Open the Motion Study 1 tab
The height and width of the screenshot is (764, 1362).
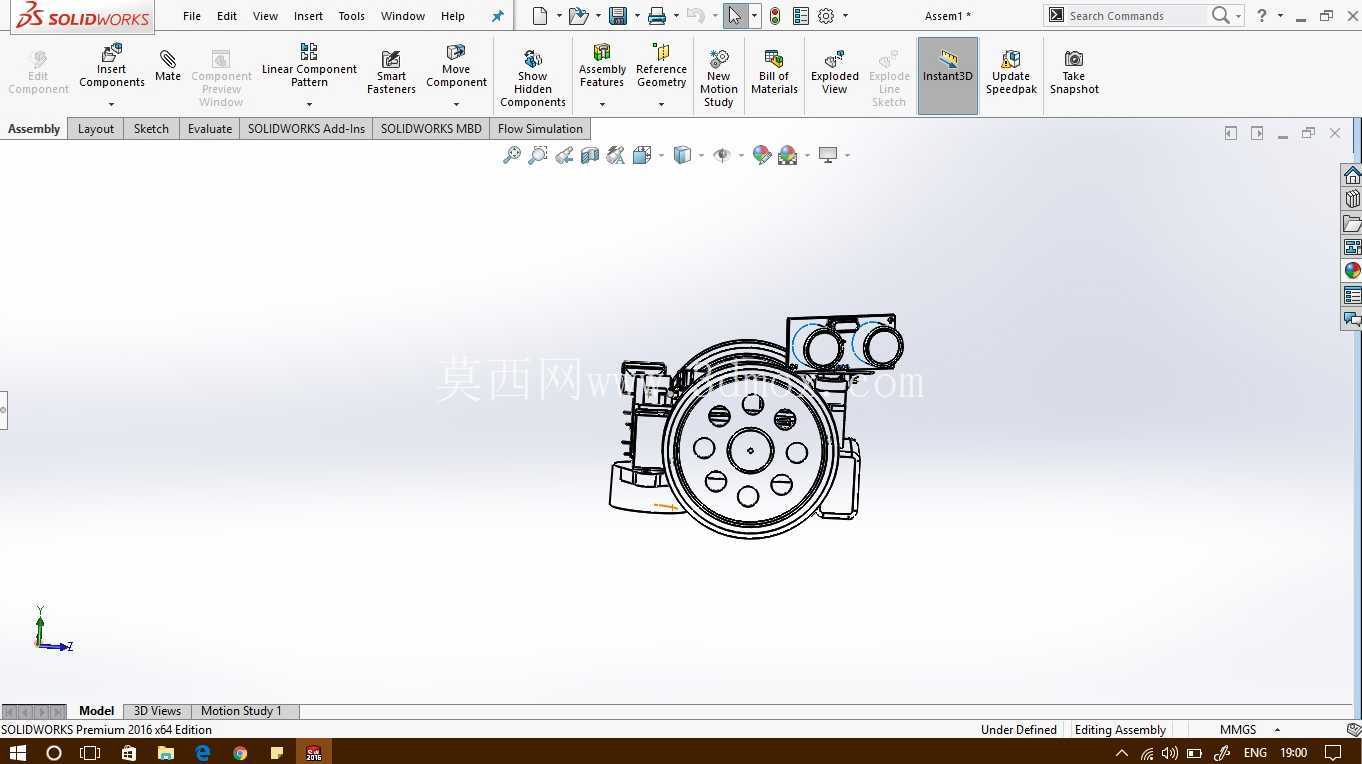click(x=241, y=711)
